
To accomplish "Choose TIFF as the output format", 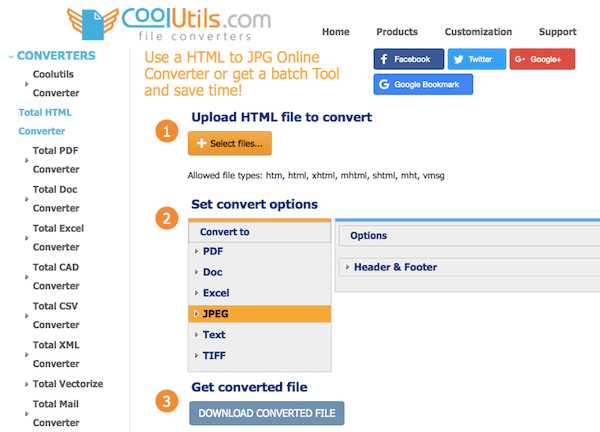I will [214, 356].
